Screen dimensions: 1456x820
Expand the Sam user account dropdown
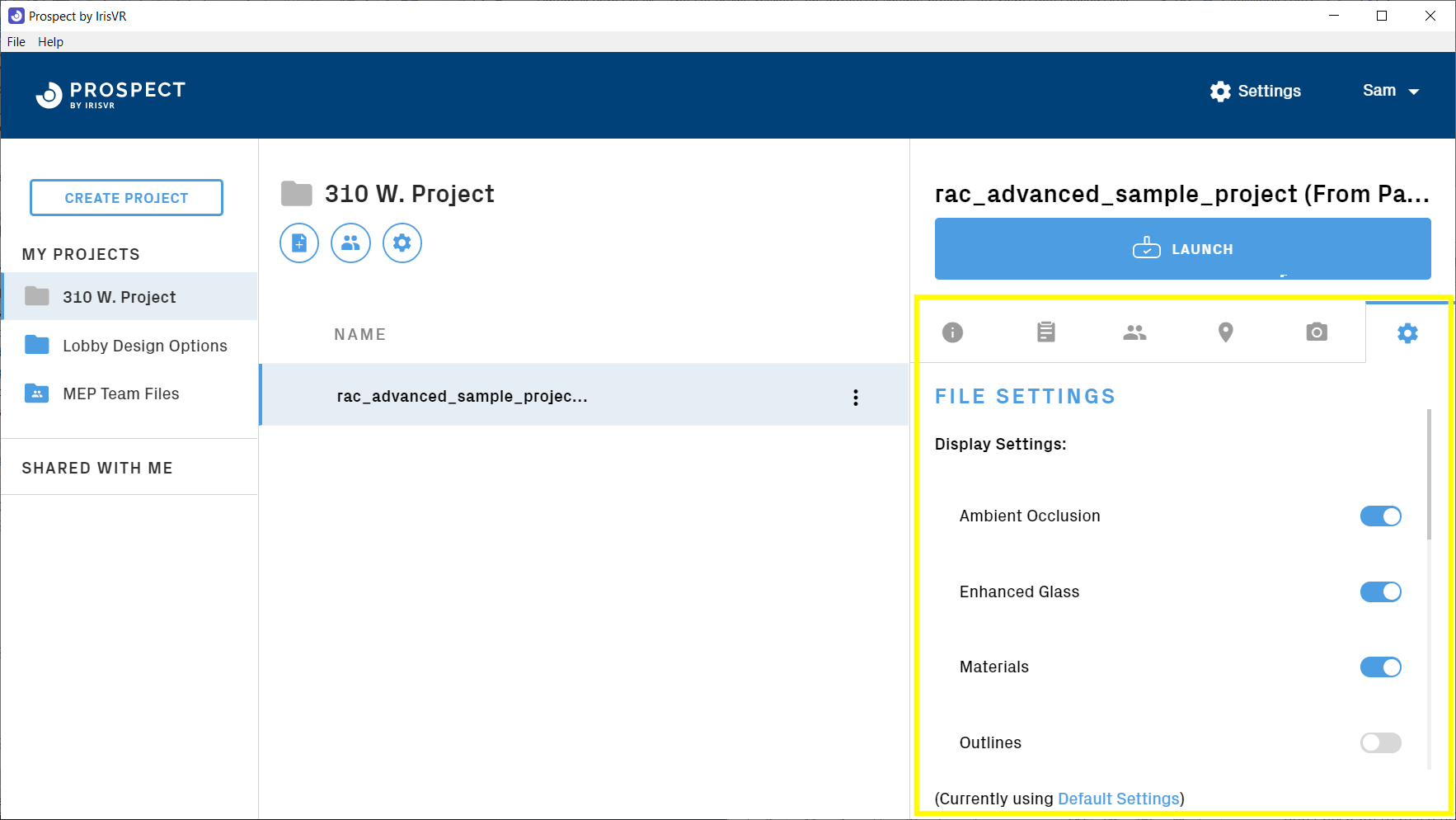(x=1391, y=91)
